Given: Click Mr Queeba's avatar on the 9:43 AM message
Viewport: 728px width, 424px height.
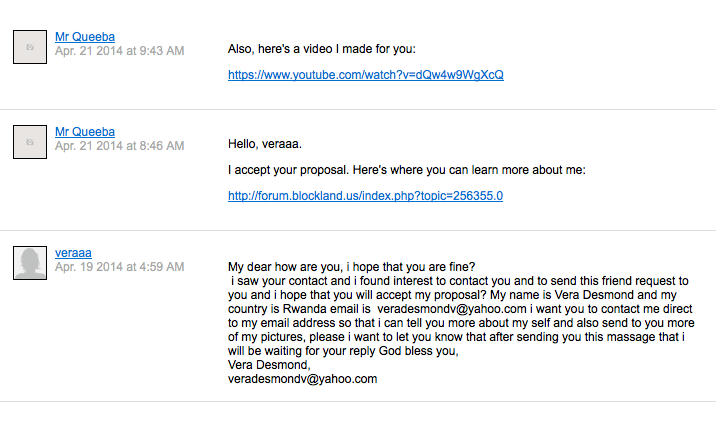Looking at the screenshot, I should (30, 47).
